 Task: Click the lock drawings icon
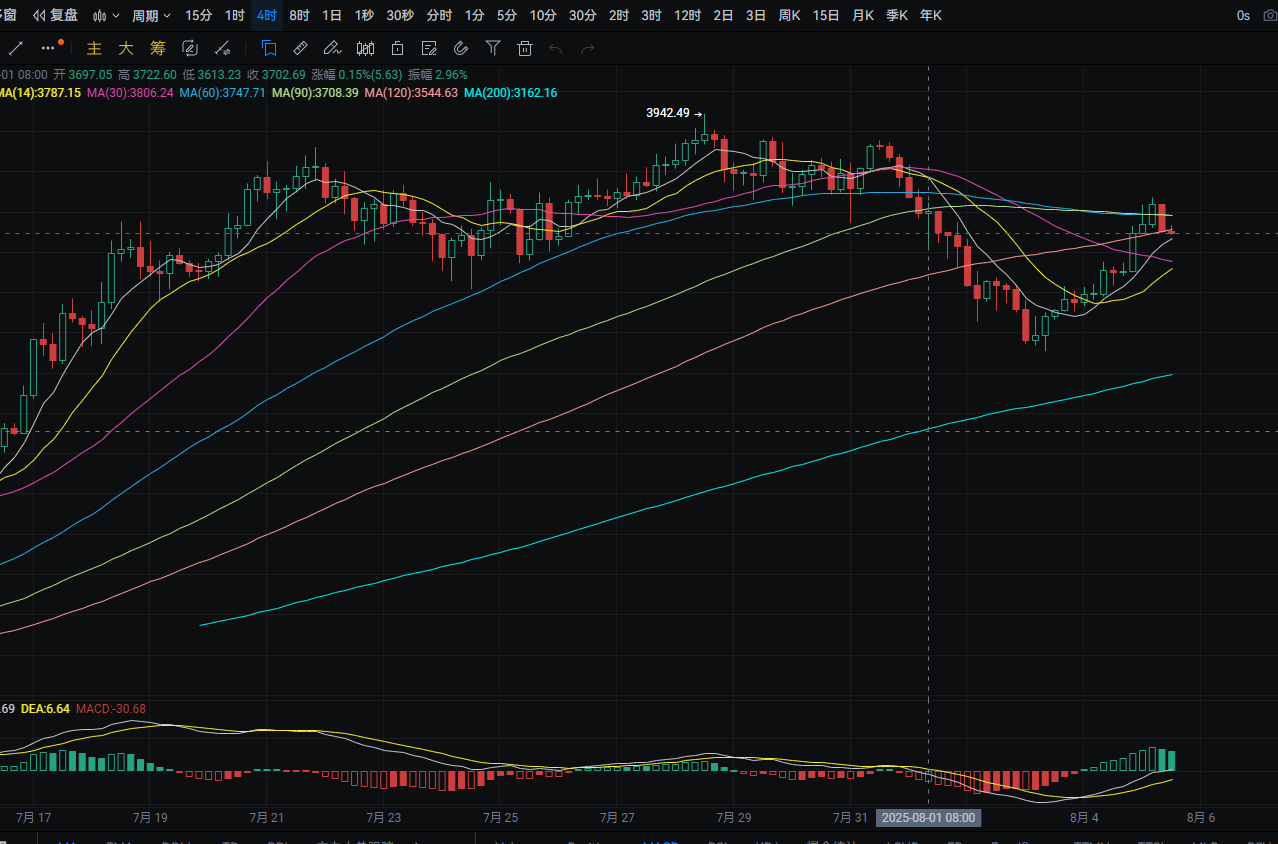(397, 48)
